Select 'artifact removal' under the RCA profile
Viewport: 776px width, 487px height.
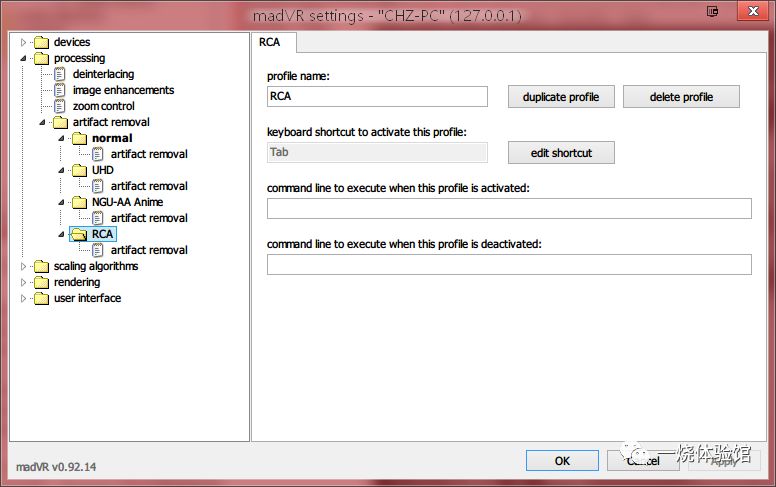149,250
